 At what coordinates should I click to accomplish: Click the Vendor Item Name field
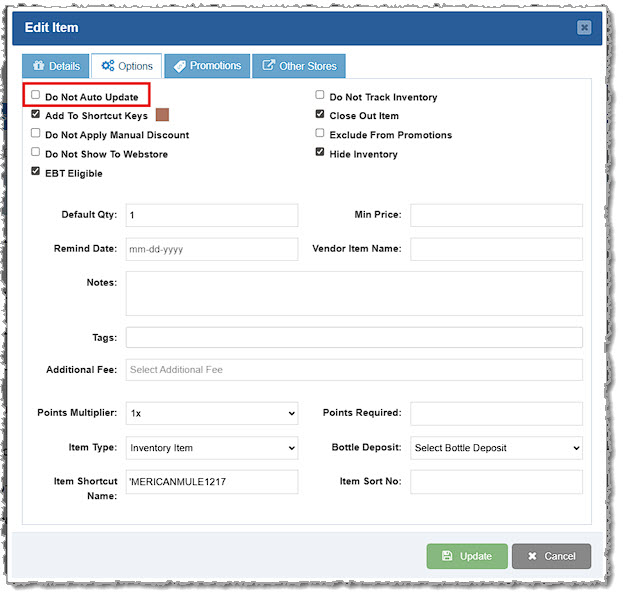click(x=496, y=249)
